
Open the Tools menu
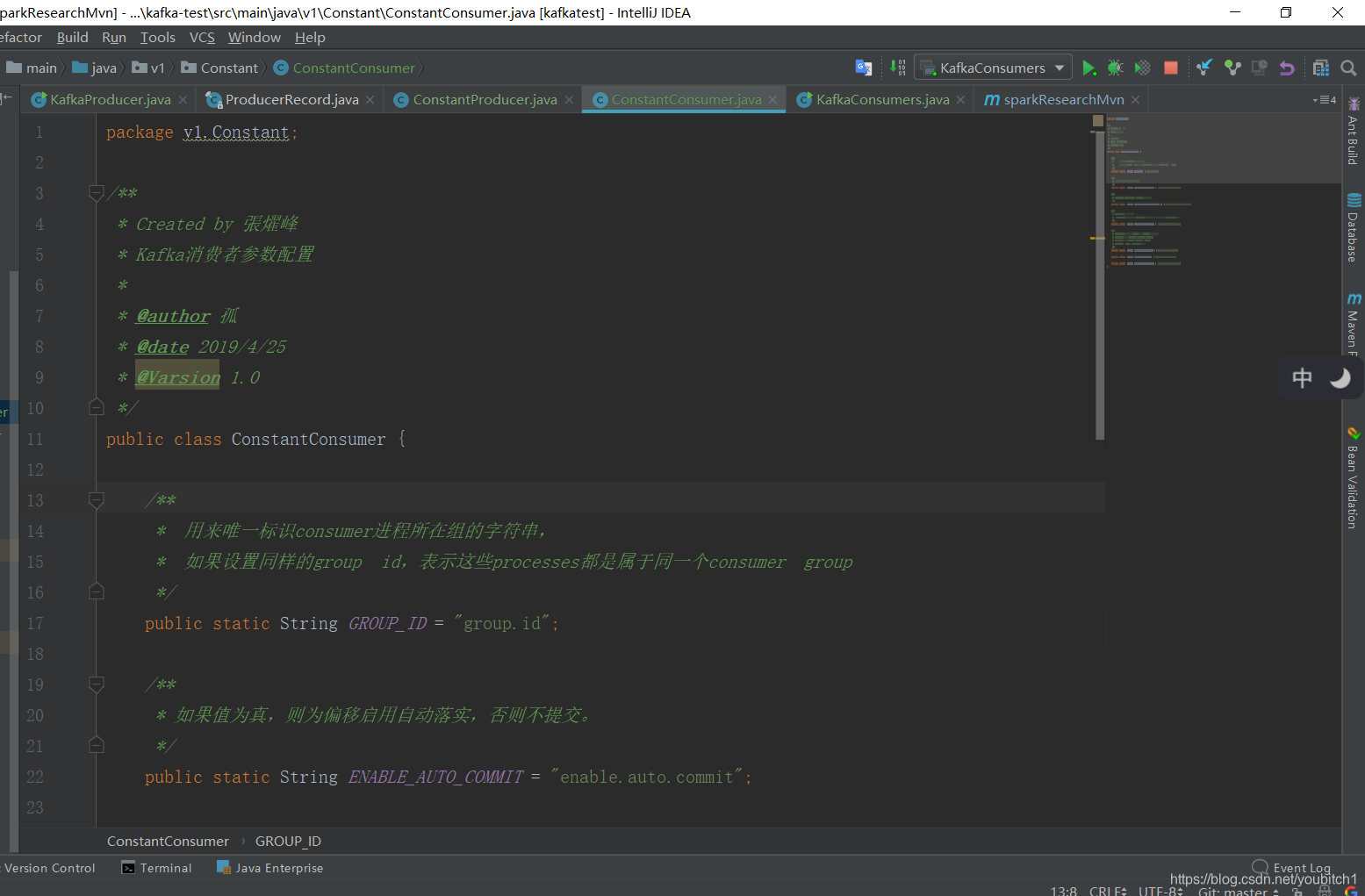[x=158, y=37]
